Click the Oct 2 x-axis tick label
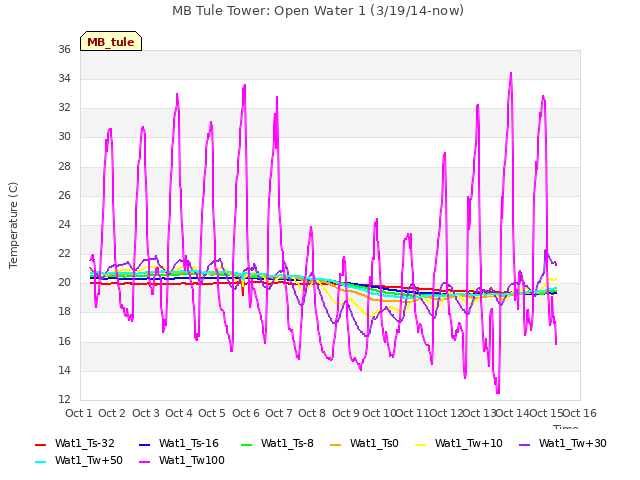Image resolution: width=640 pixels, height=480 pixels. tap(112, 413)
